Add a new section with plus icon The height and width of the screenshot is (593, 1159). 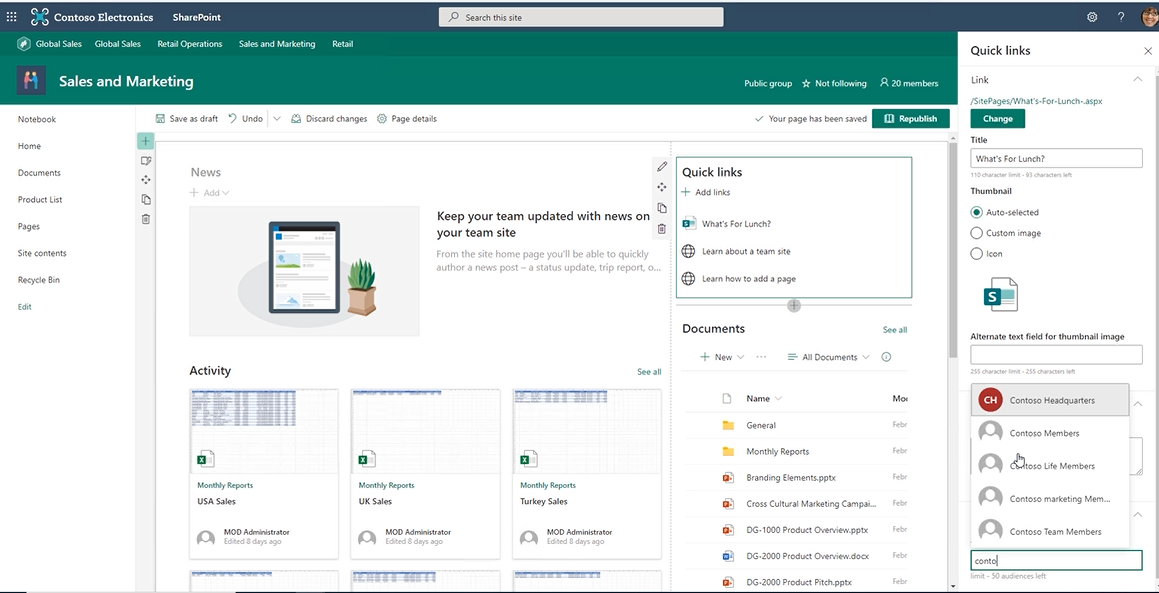[146, 141]
